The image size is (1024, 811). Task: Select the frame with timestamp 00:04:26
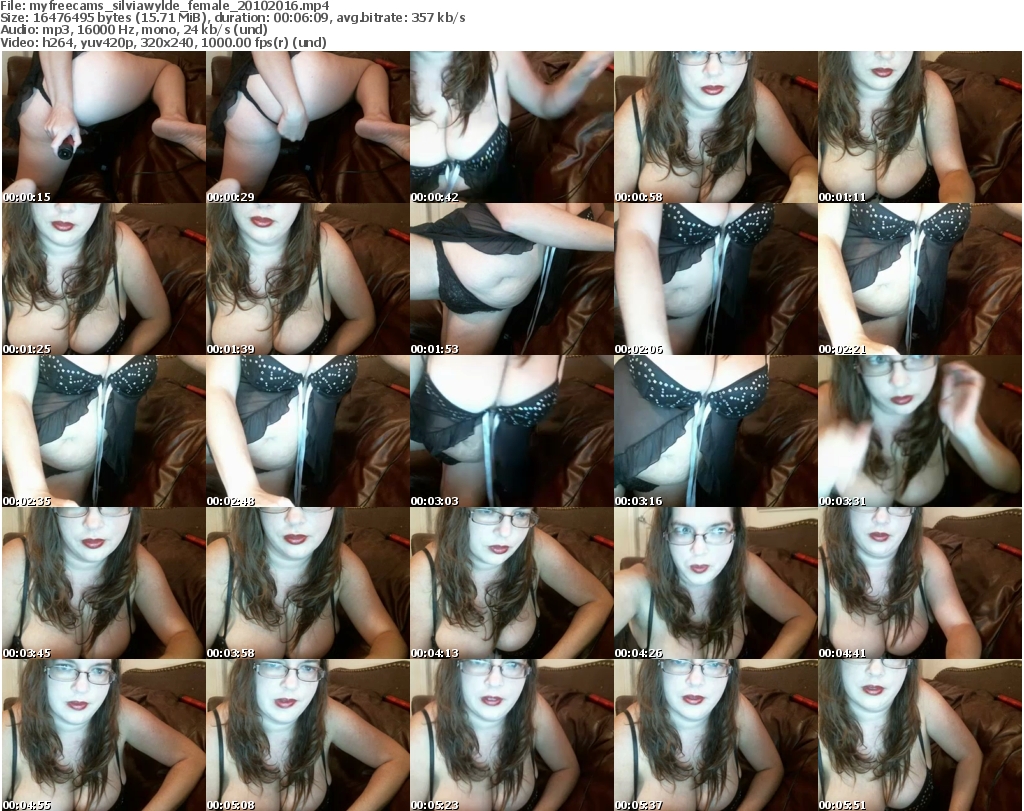tap(716, 583)
